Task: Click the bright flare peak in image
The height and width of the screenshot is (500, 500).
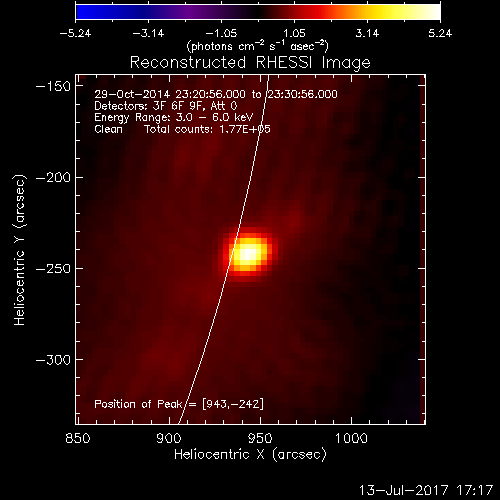Action: (x=248, y=254)
